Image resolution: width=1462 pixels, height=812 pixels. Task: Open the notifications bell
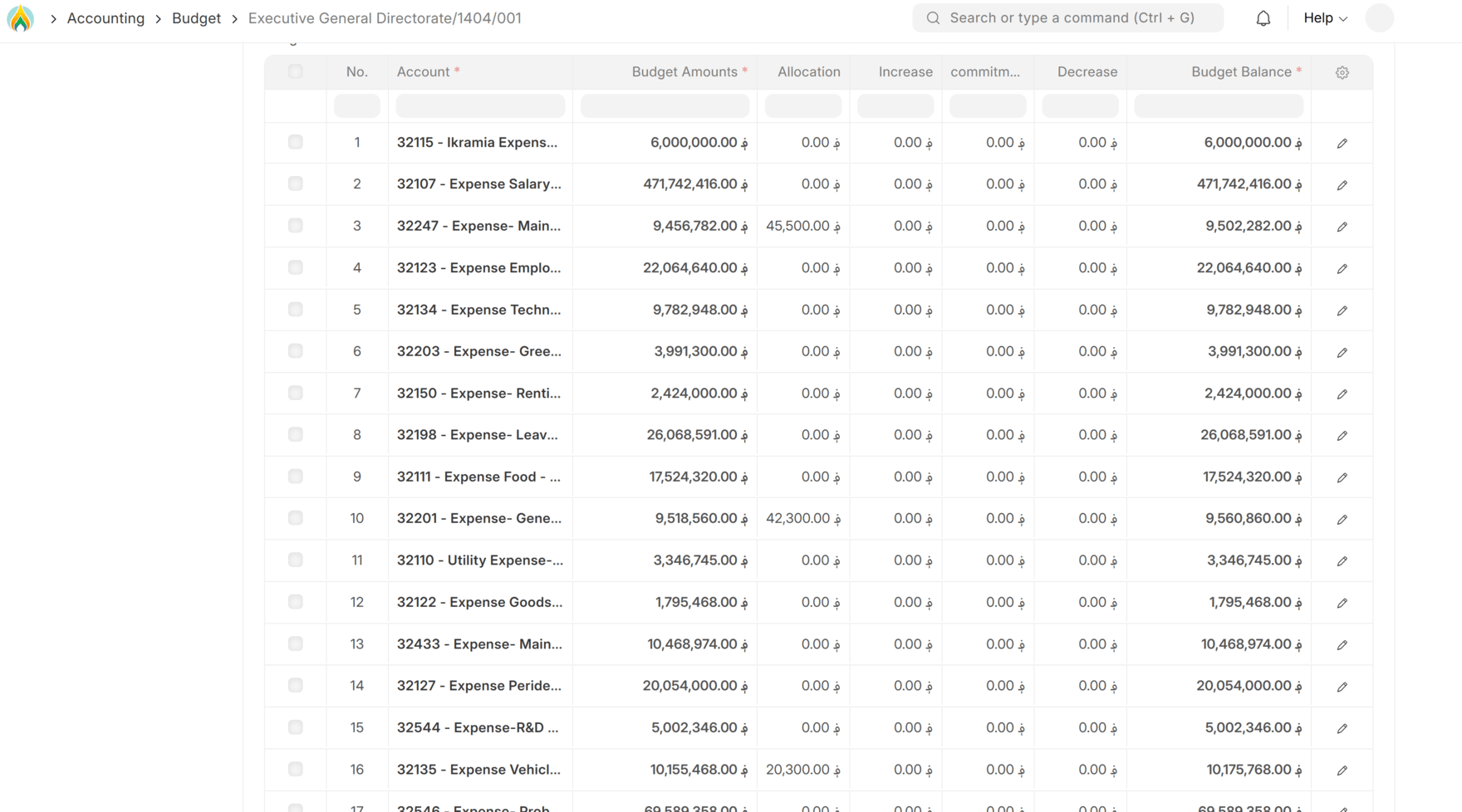click(x=1263, y=18)
